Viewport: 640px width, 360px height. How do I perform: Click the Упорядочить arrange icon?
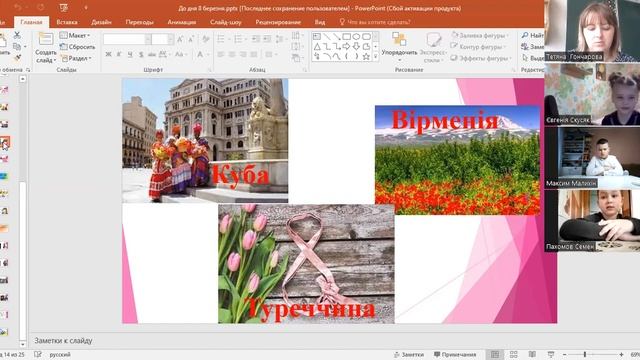[x=399, y=40]
